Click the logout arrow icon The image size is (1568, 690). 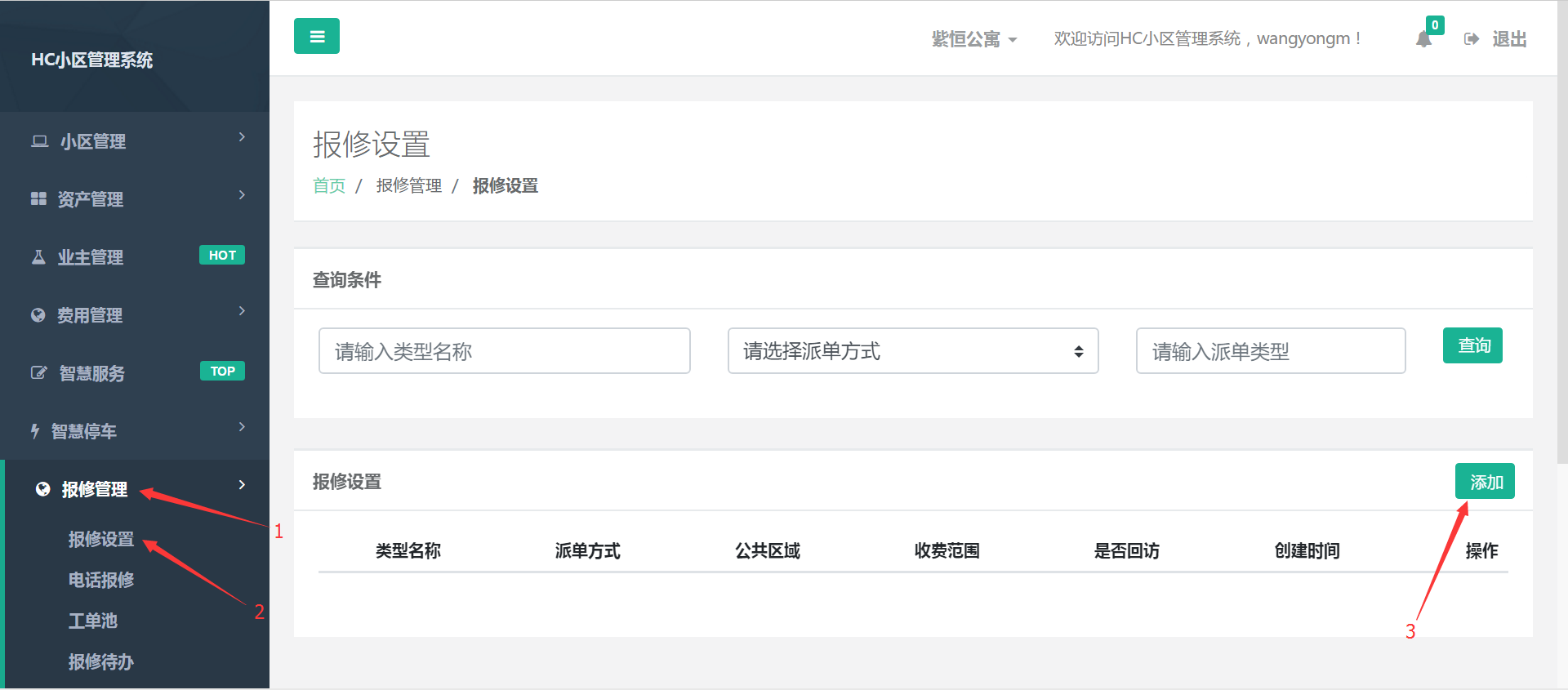(x=1472, y=39)
